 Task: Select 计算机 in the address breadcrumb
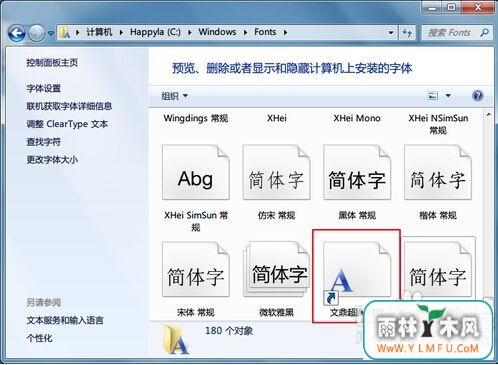[x=99, y=32]
